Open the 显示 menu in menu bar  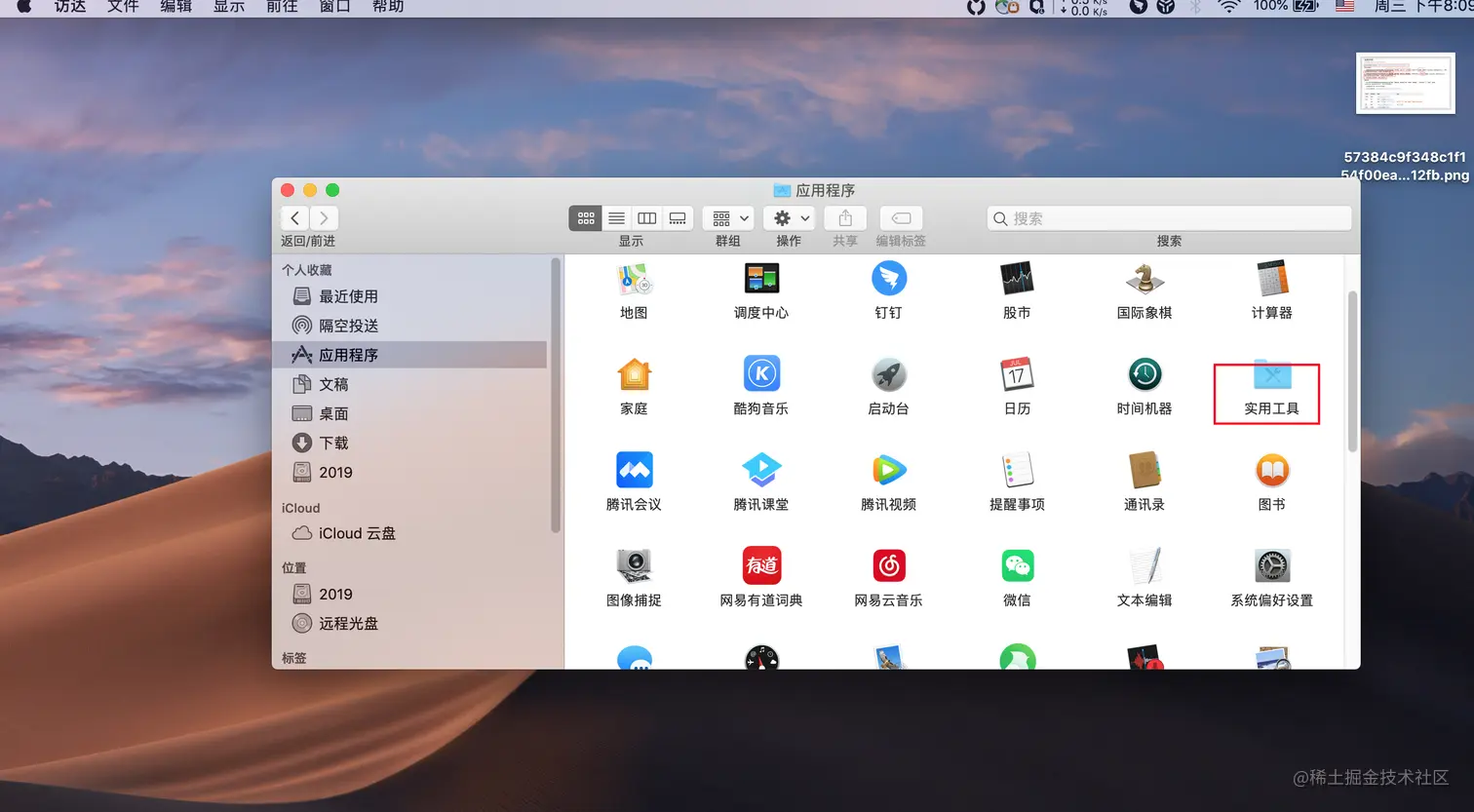click(x=229, y=7)
